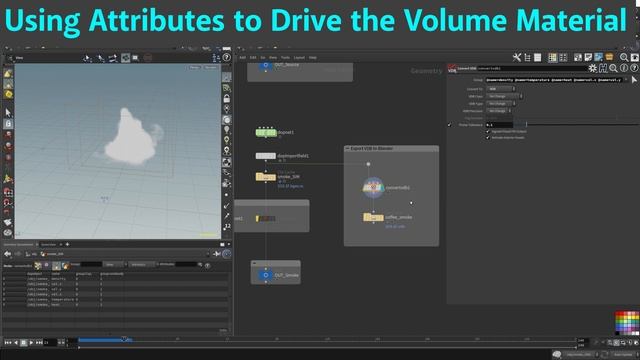Image resolution: width=640 pixels, height=360 pixels.
Task: Click the orange shelf box toolbar icon
Action: click(609, 58)
